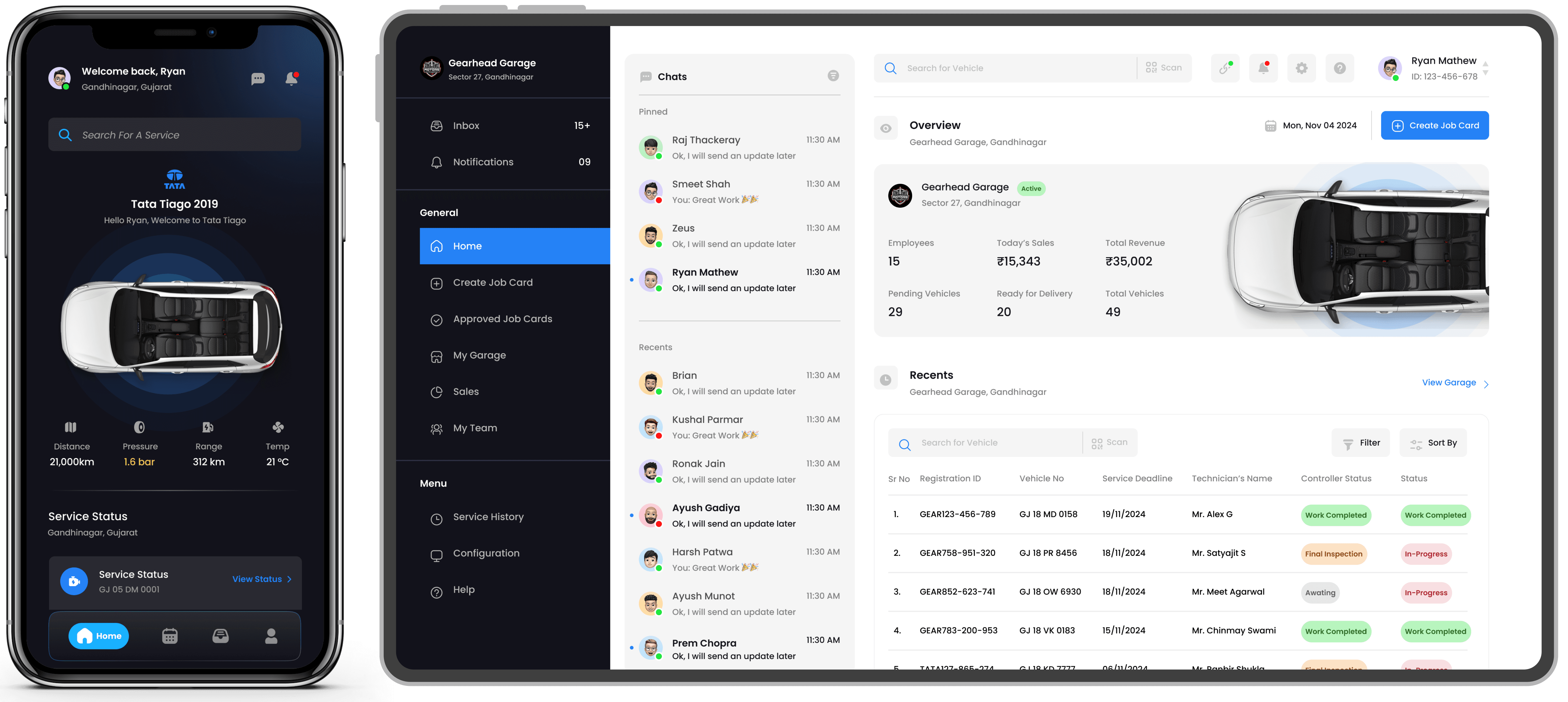This screenshot has width=1568, height=702.
Task: Open settings gear icon in top bar
Action: tap(1301, 68)
